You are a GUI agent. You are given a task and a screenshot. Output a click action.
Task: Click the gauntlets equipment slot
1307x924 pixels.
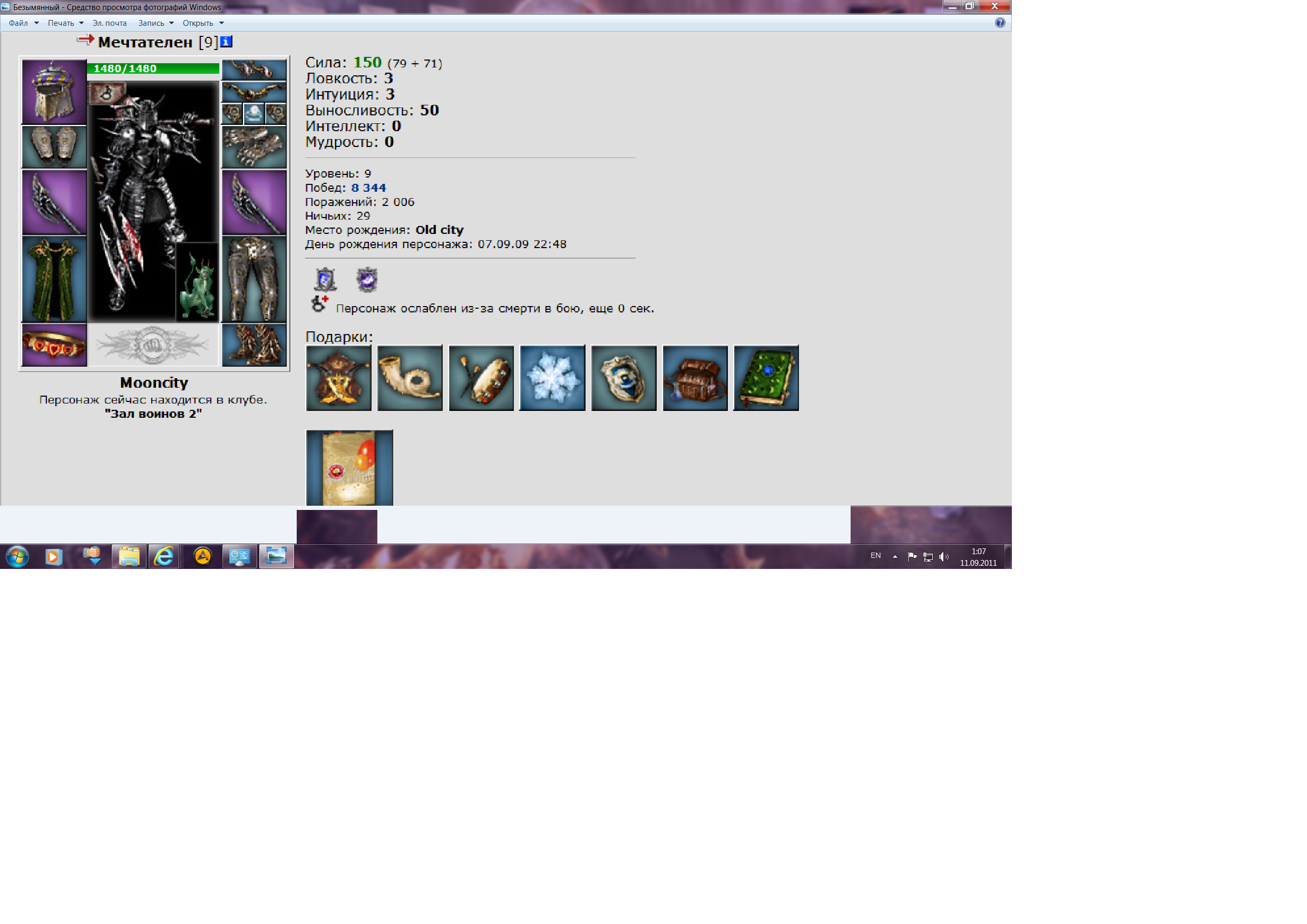254,147
